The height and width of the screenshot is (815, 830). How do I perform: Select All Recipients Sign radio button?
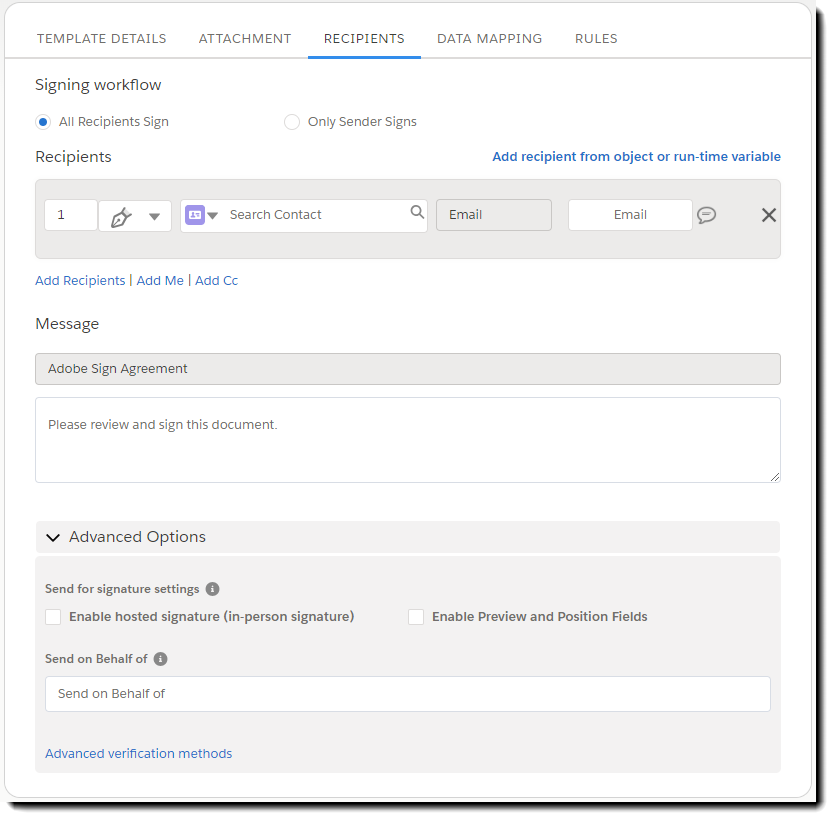coord(43,122)
